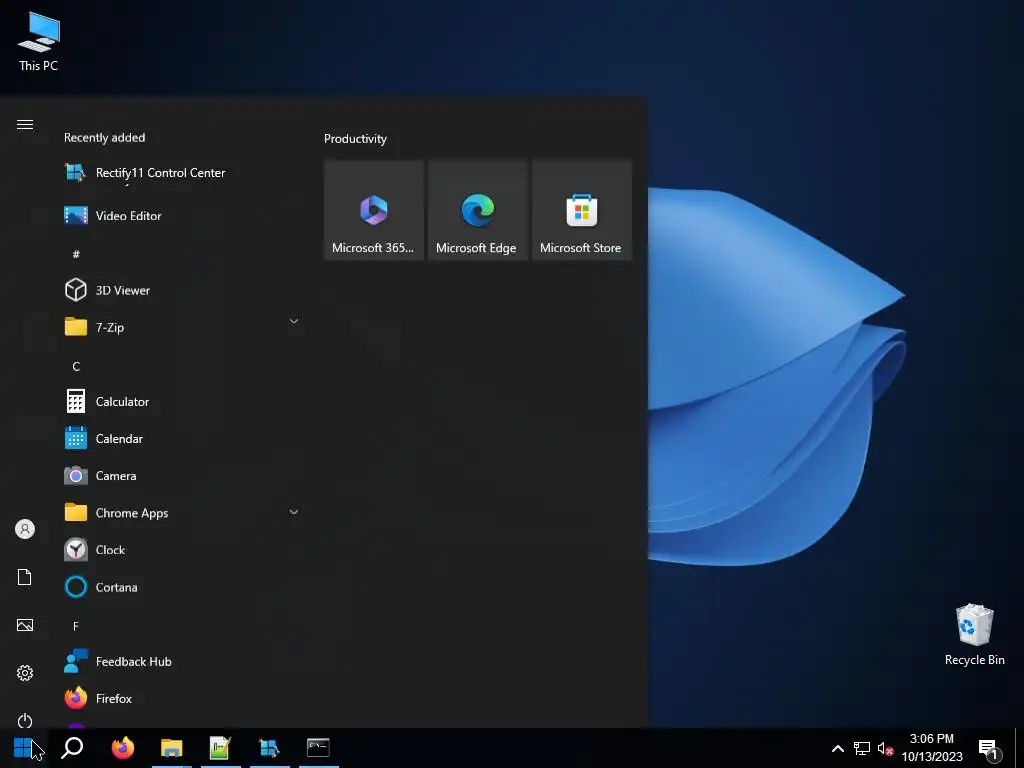This screenshot has width=1024, height=768.
Task: Open Documents from the Start sidebar
Action: 25,577
